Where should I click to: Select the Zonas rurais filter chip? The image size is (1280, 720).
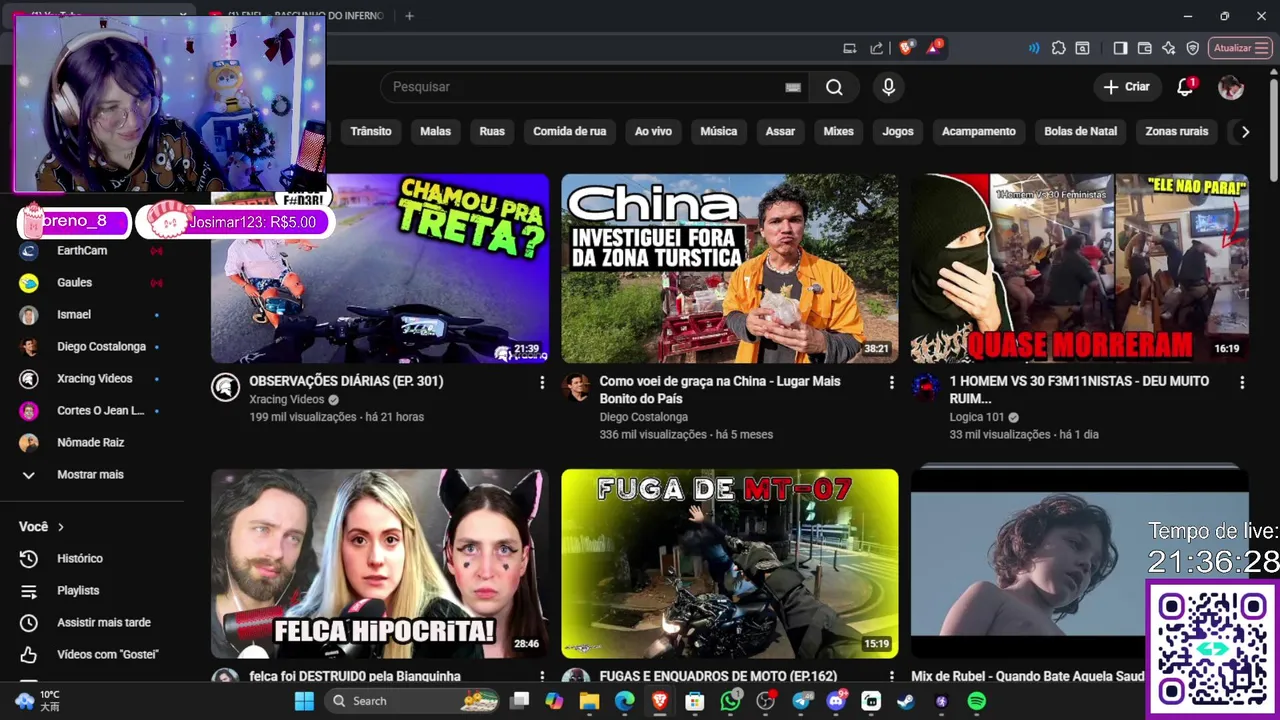point(1176,131)
